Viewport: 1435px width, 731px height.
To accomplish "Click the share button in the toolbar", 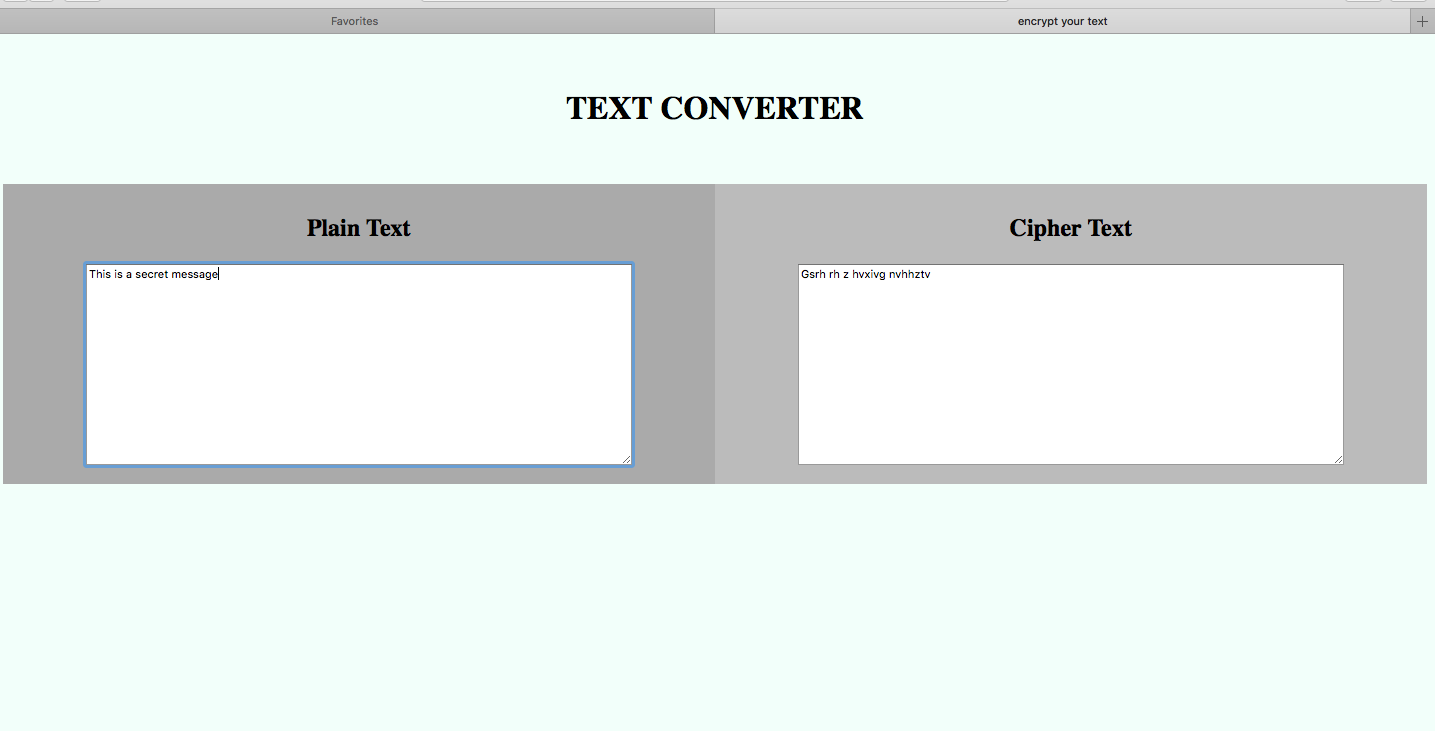I will point(1363,2).
